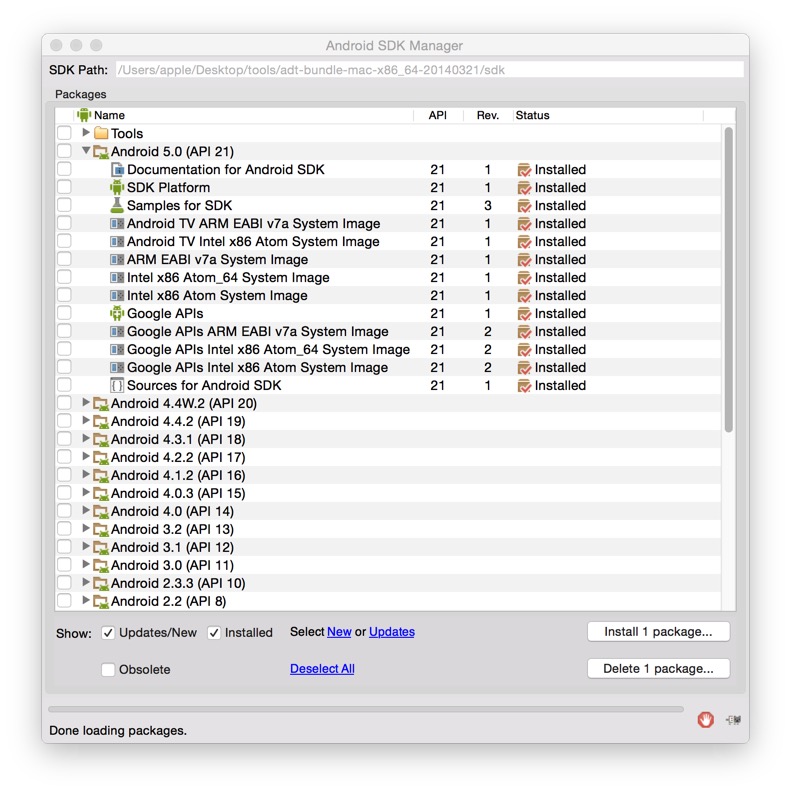The image size is (791, 793).
Task: Click the Android 3.0 (API 11) folder icon
Action: tap(101, 565)
